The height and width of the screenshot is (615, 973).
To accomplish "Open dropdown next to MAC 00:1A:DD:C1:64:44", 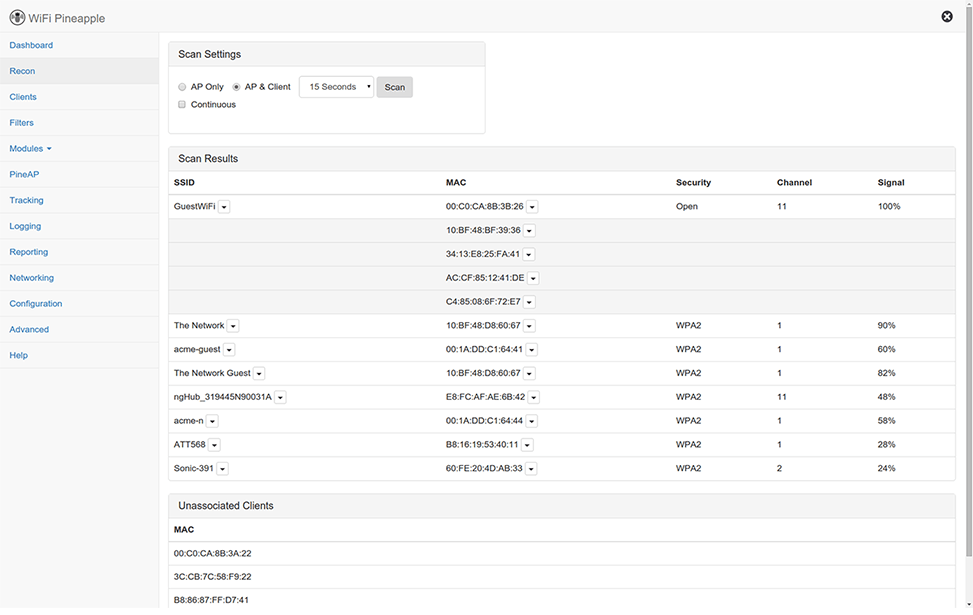I will click(532, 421).
